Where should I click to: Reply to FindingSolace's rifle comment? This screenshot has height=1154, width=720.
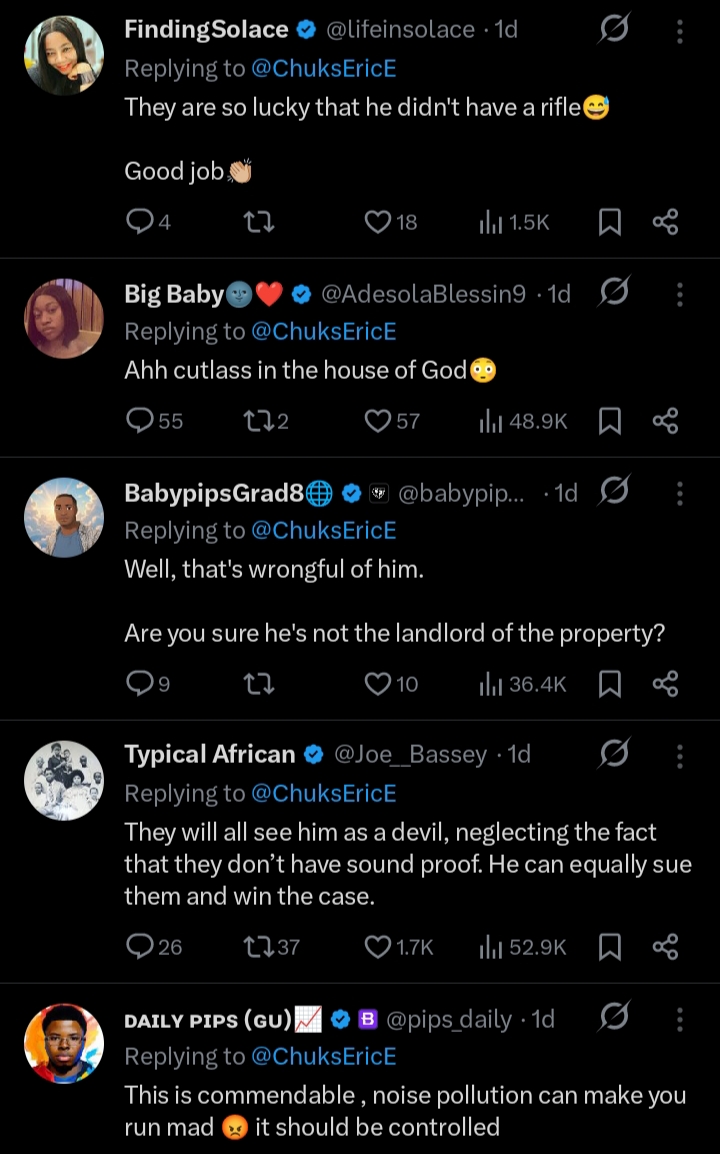coord(138,222)
